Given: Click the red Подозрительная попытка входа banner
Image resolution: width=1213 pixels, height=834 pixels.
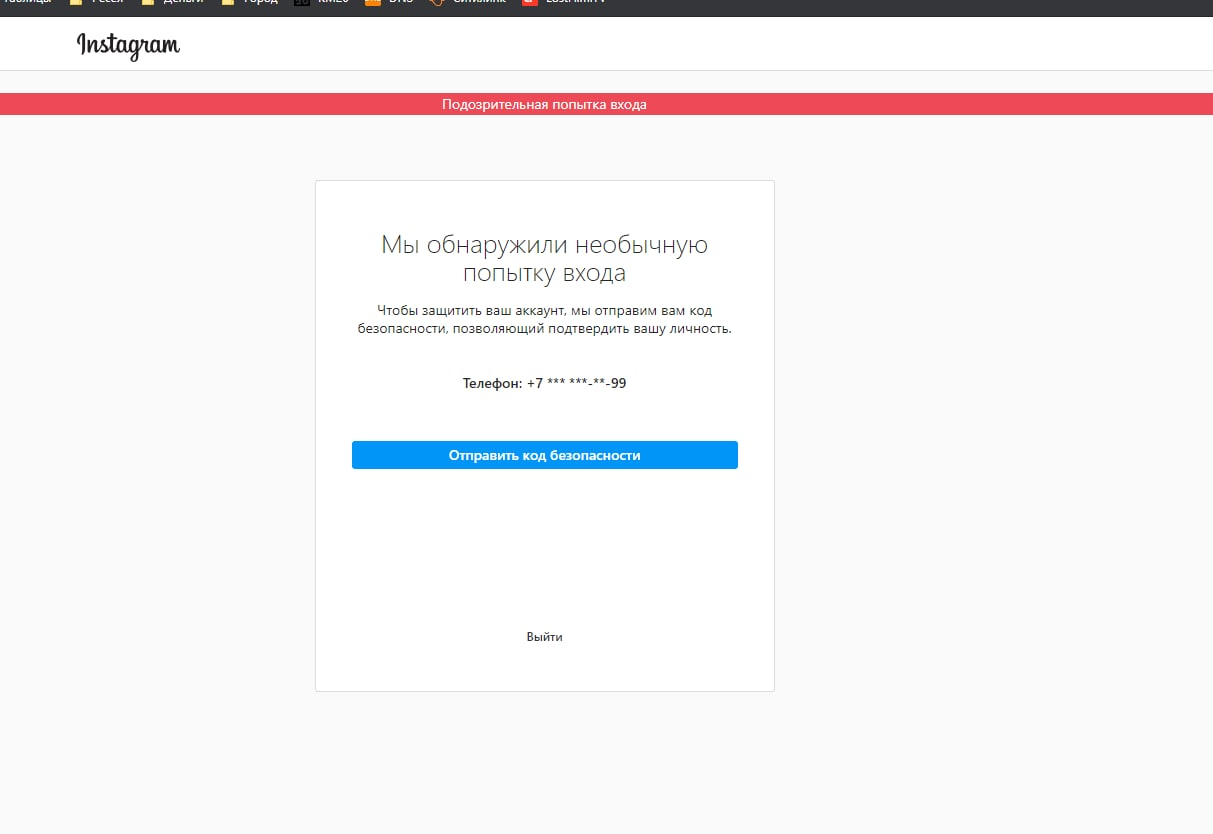Looking at the screenshot, I should tap(606, 104).
